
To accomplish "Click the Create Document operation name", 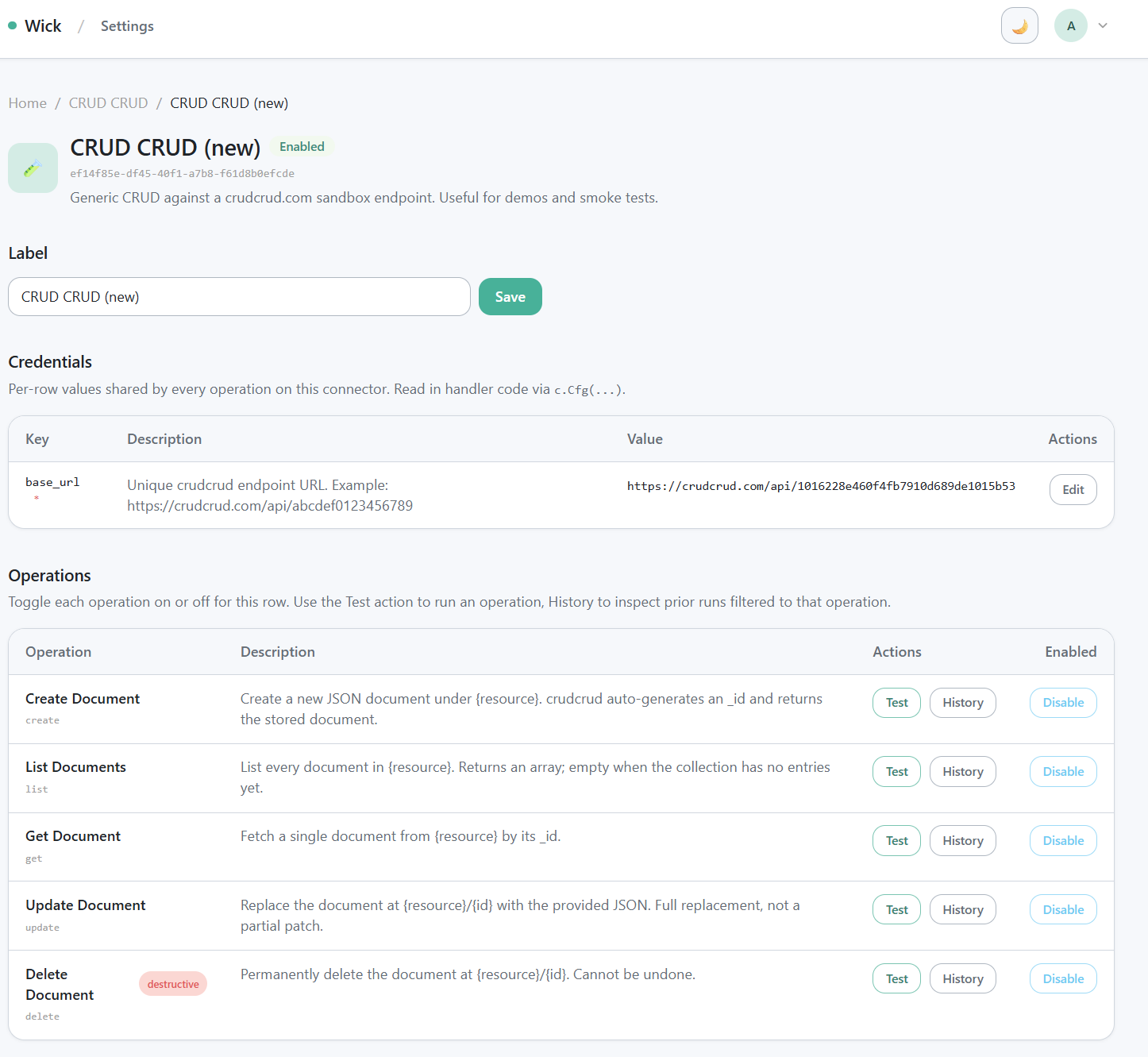I will coord(83,699).
